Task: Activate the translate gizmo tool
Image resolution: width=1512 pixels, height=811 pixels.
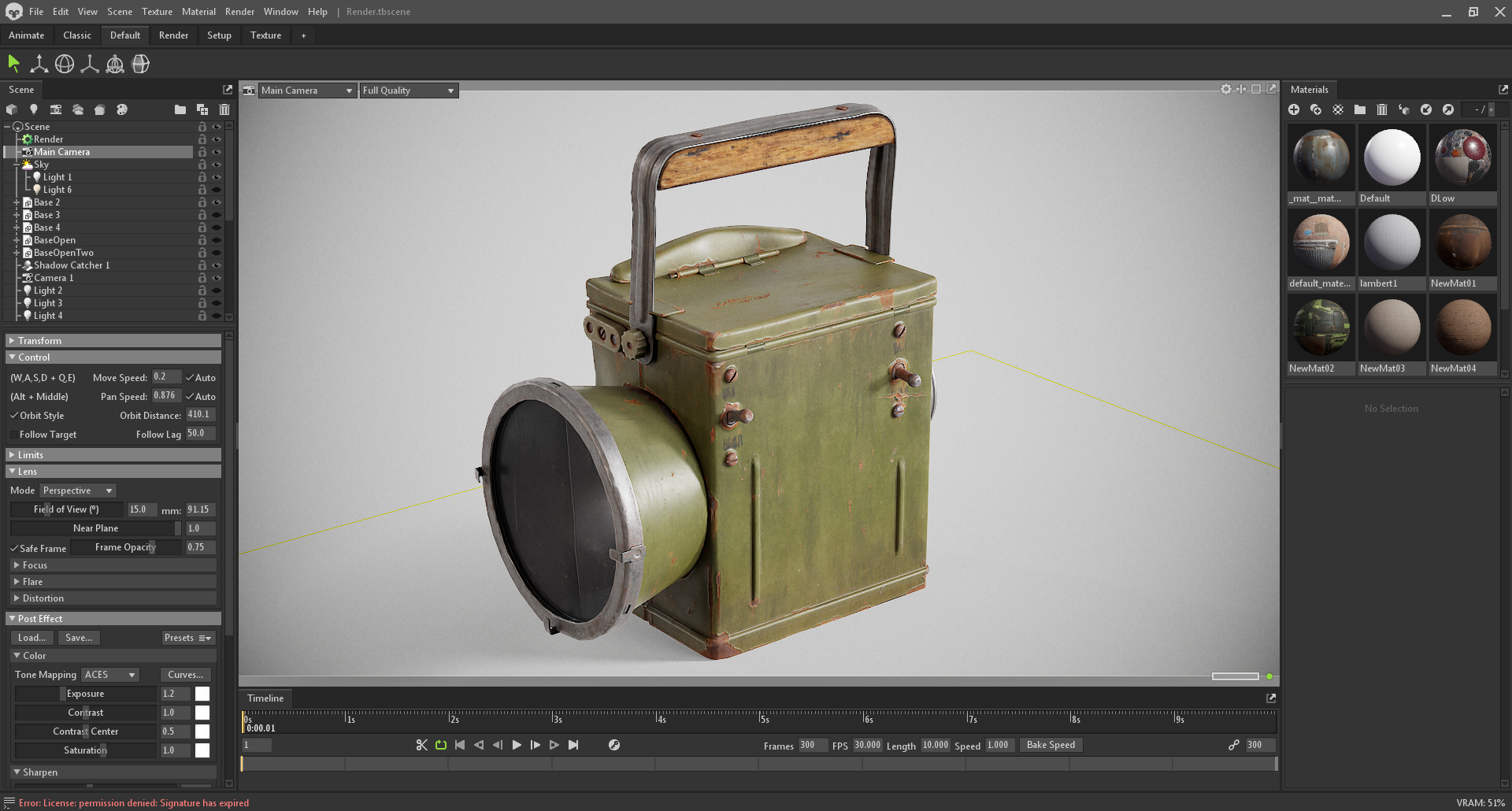Action: click(39, 63)
